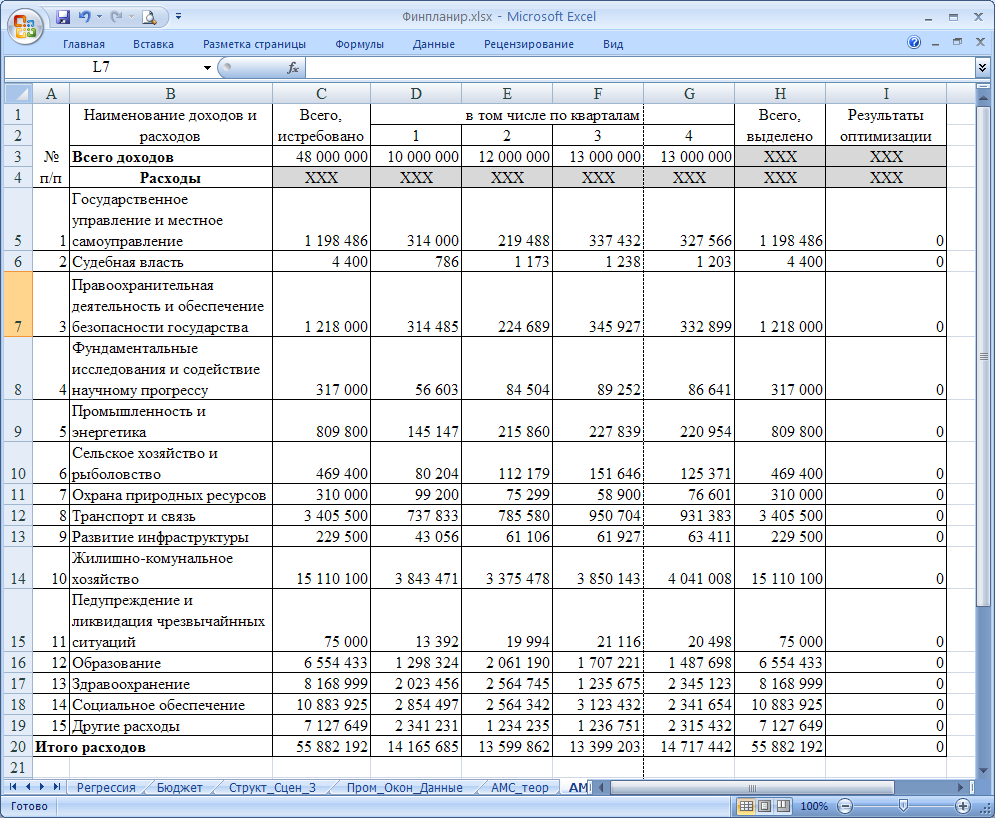Viewport: 995px width, 818px height.
Task: Open the Вставка ribbon tab
Action: (153, 44)
